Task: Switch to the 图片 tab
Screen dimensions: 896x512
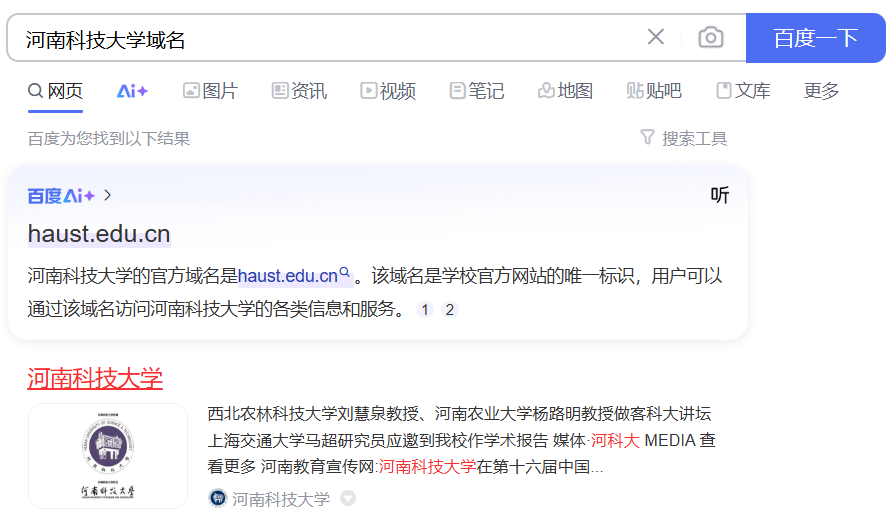Action: (210, 91)
